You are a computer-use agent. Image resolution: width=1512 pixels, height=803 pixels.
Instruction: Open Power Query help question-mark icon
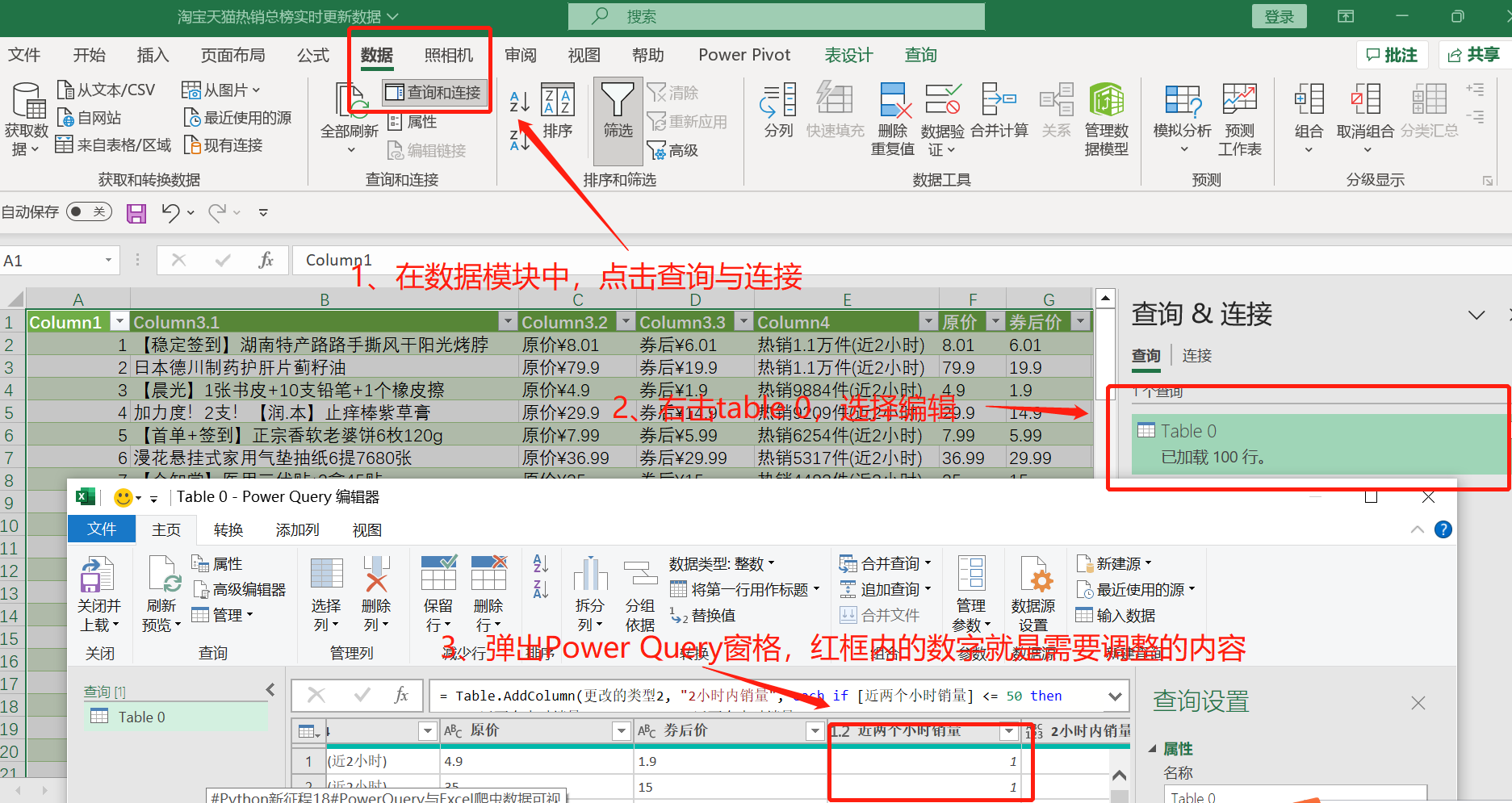(x=1443, y=529)
